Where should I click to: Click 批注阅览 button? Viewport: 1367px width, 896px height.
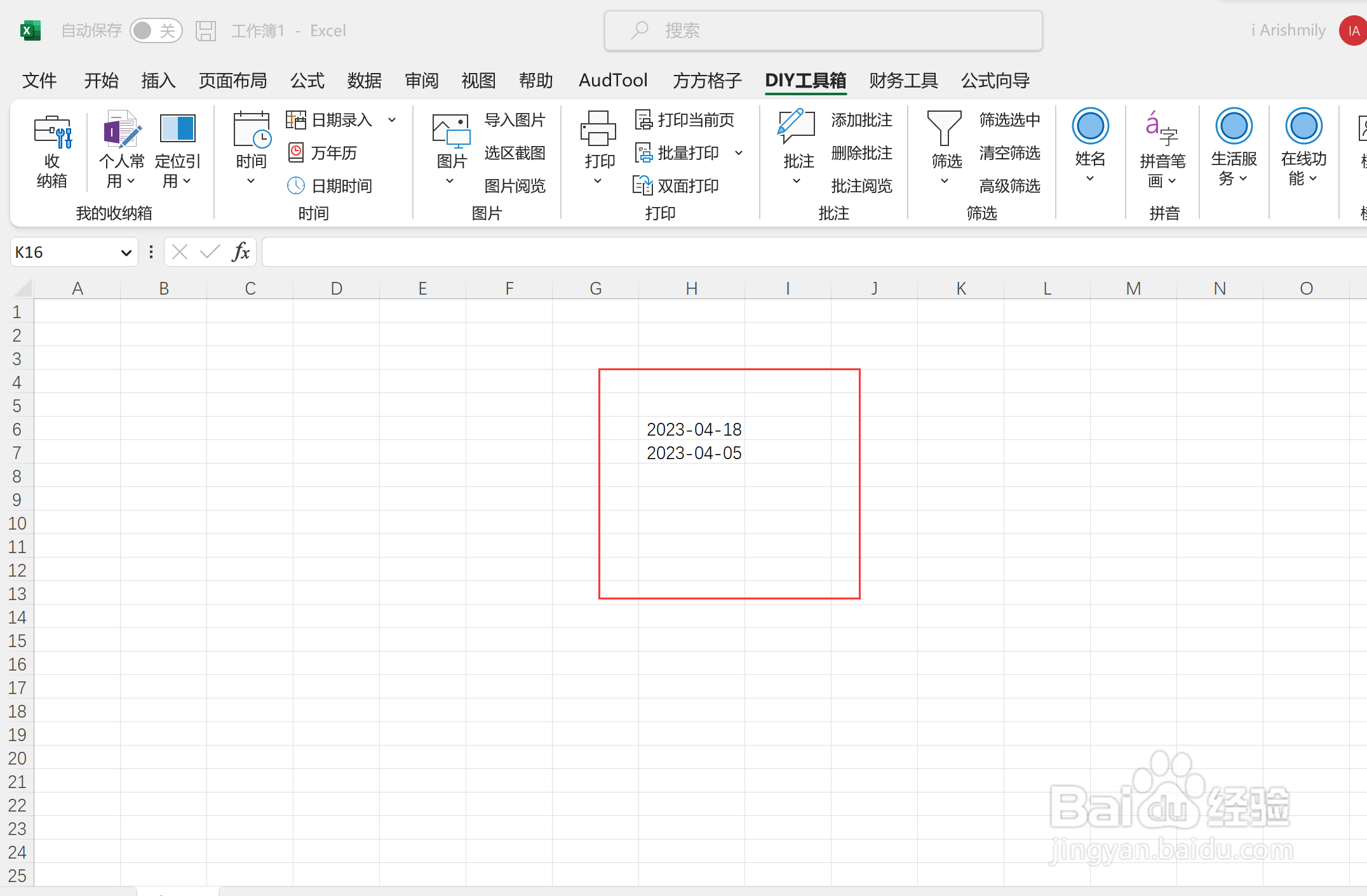pyautogui.click(x=862, y=185)
